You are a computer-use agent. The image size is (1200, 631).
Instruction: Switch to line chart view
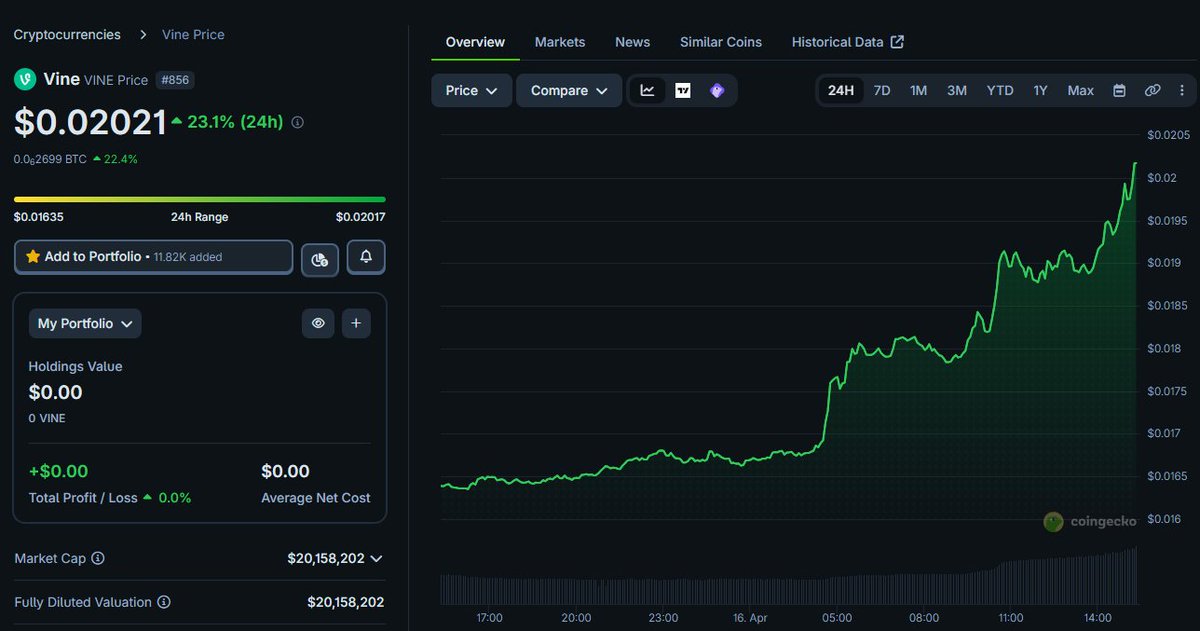(648, 90)
